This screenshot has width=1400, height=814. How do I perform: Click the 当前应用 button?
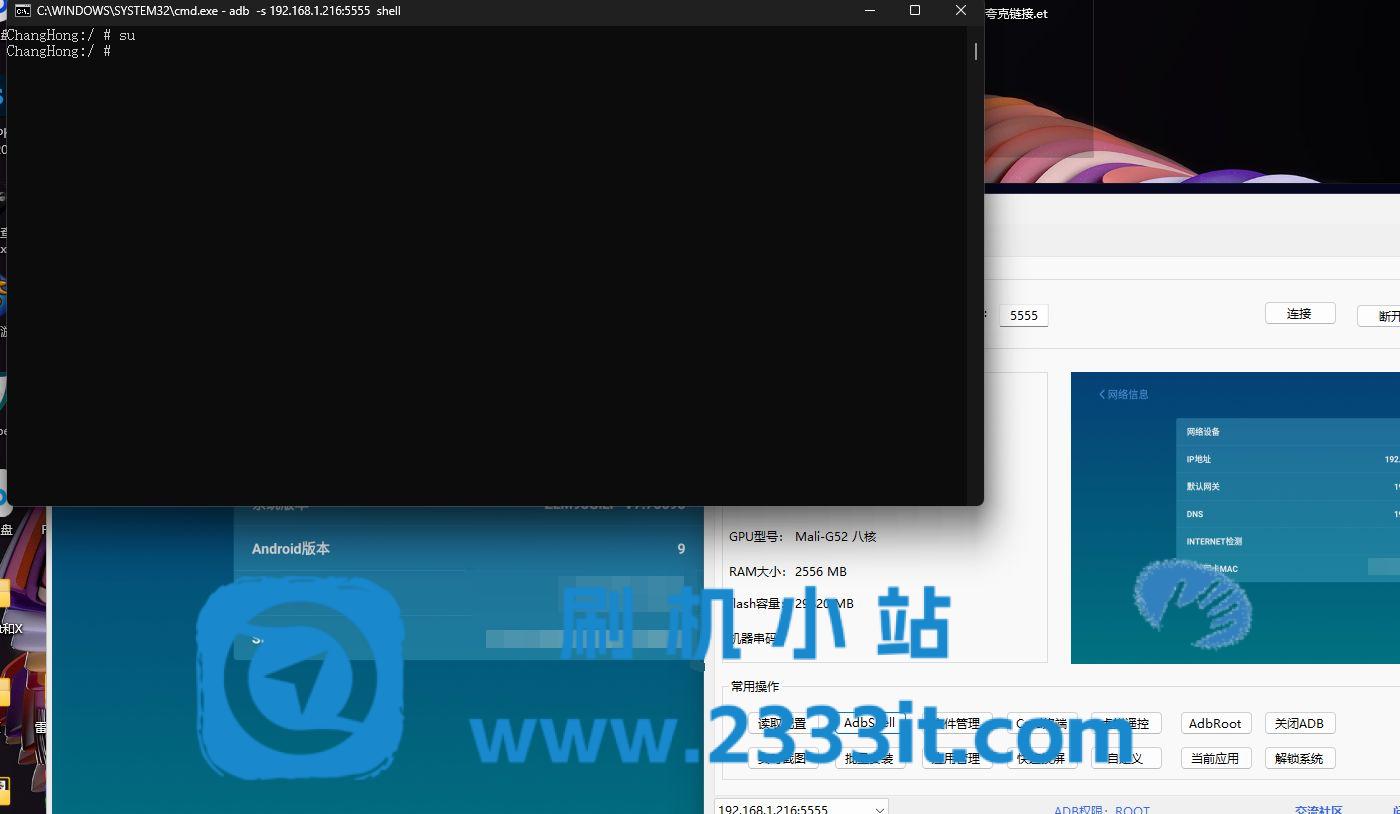coord(1215,758)
